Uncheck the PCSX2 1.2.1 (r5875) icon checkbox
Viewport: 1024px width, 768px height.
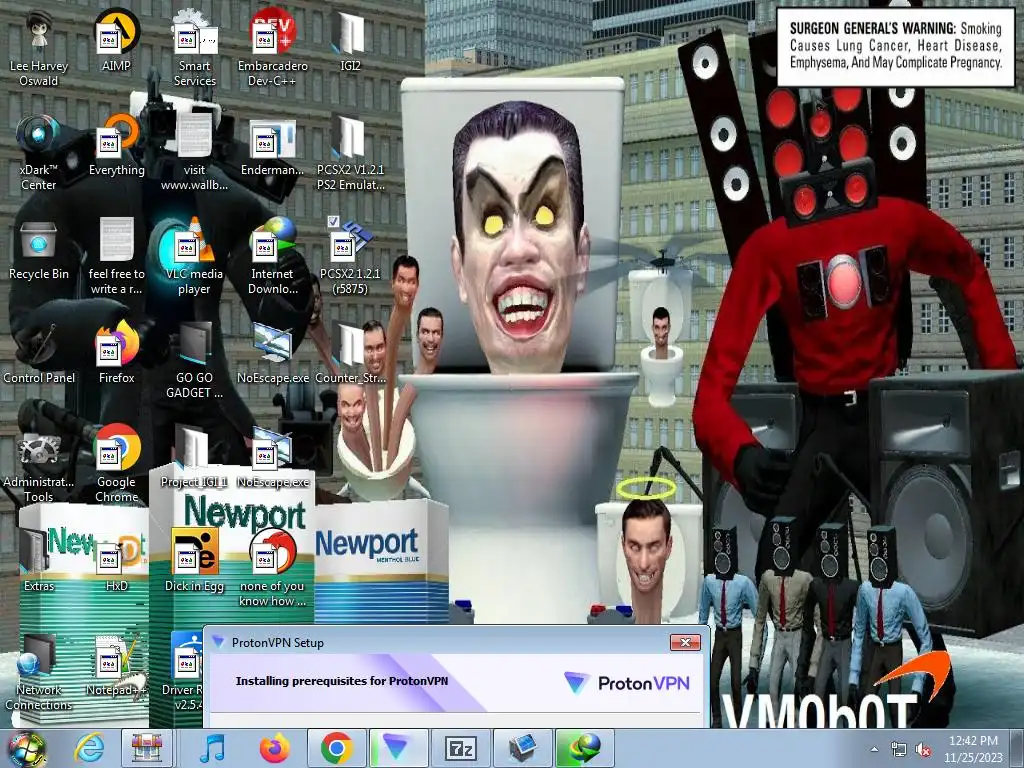coord(333,221)
